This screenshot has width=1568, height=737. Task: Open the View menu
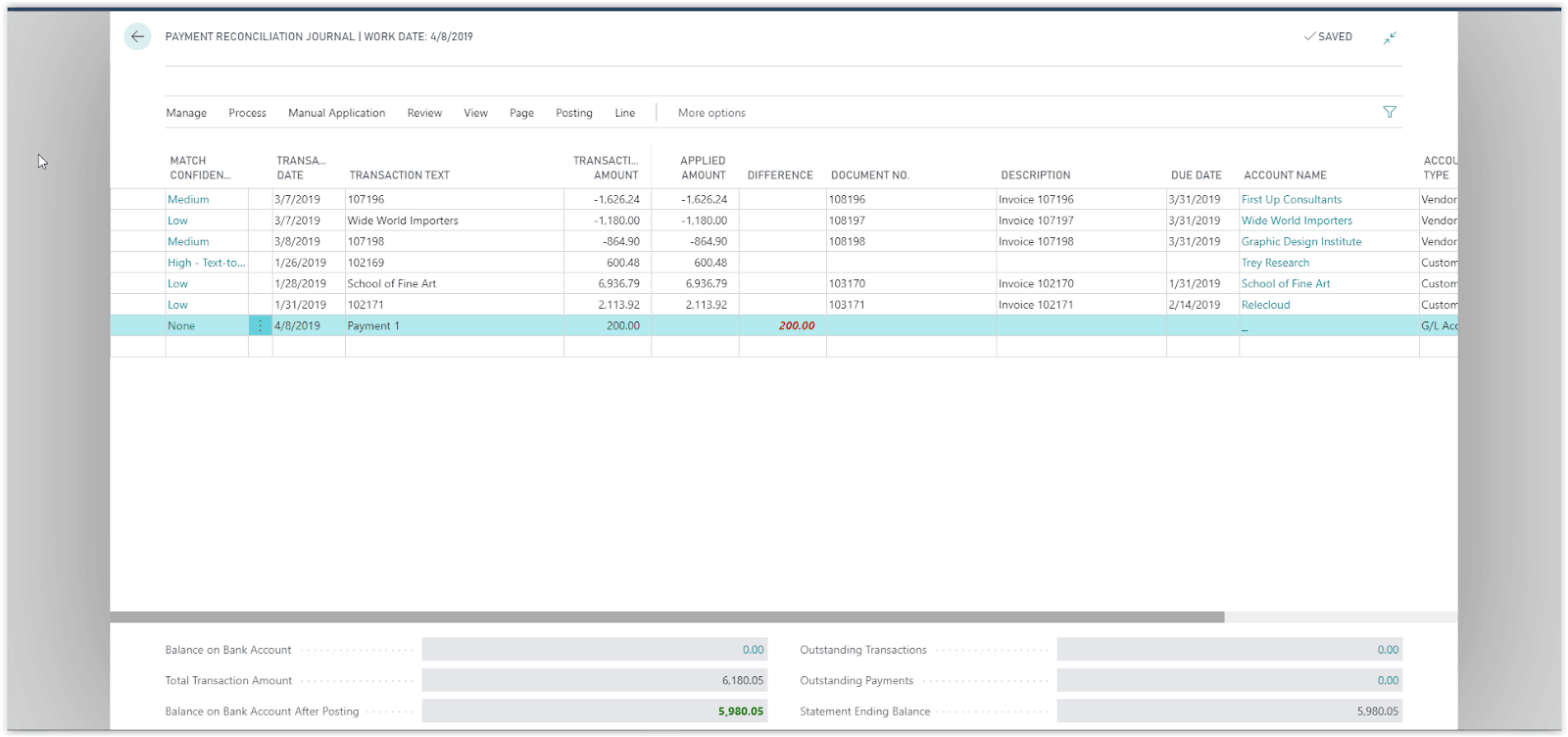(x=475, y=113)
